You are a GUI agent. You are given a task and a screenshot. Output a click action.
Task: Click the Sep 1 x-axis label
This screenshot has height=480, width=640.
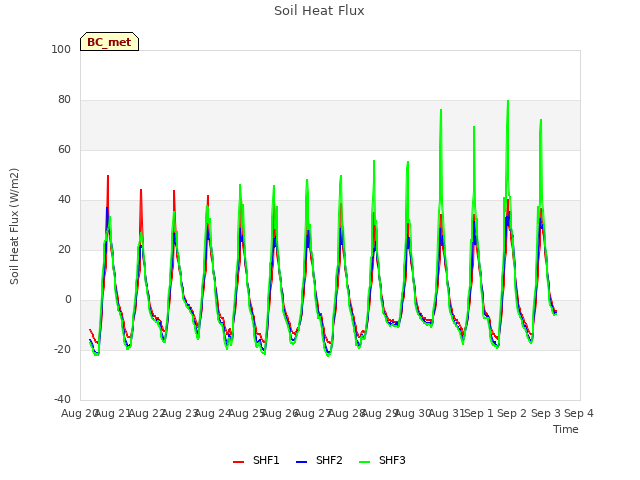480,413
